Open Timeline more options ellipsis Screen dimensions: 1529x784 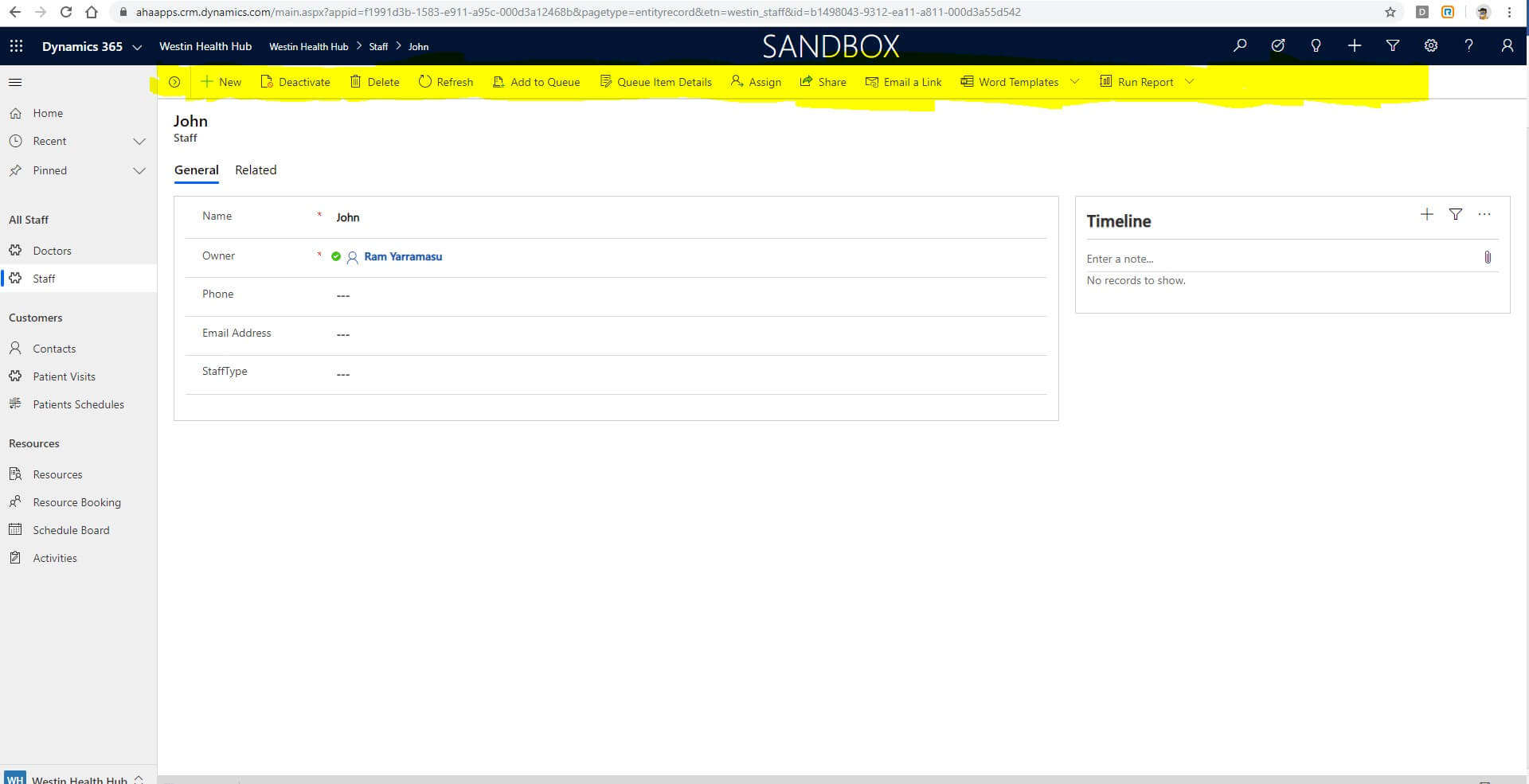click(1484, 214)
